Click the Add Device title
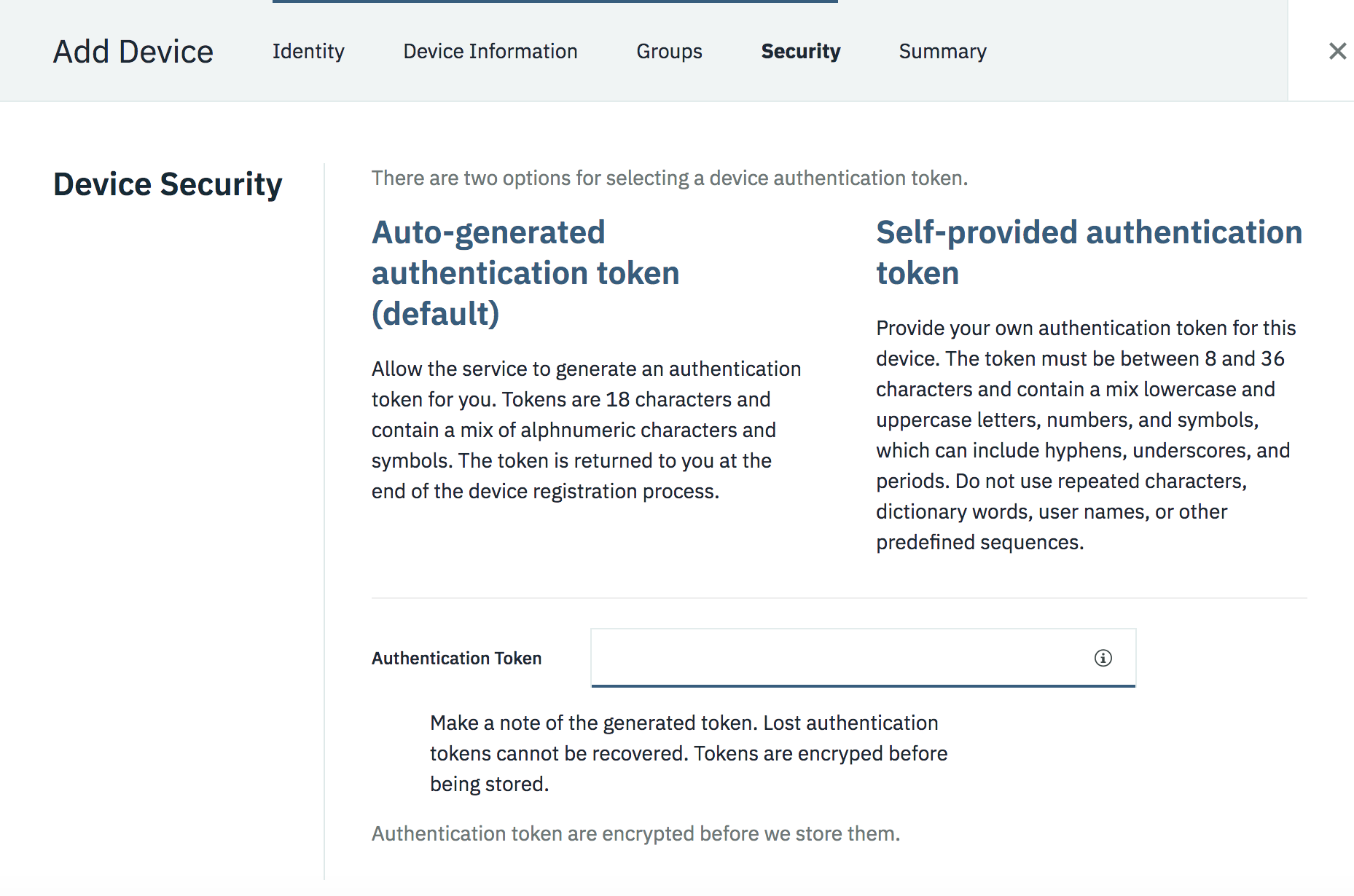 (x=133, y=52)
